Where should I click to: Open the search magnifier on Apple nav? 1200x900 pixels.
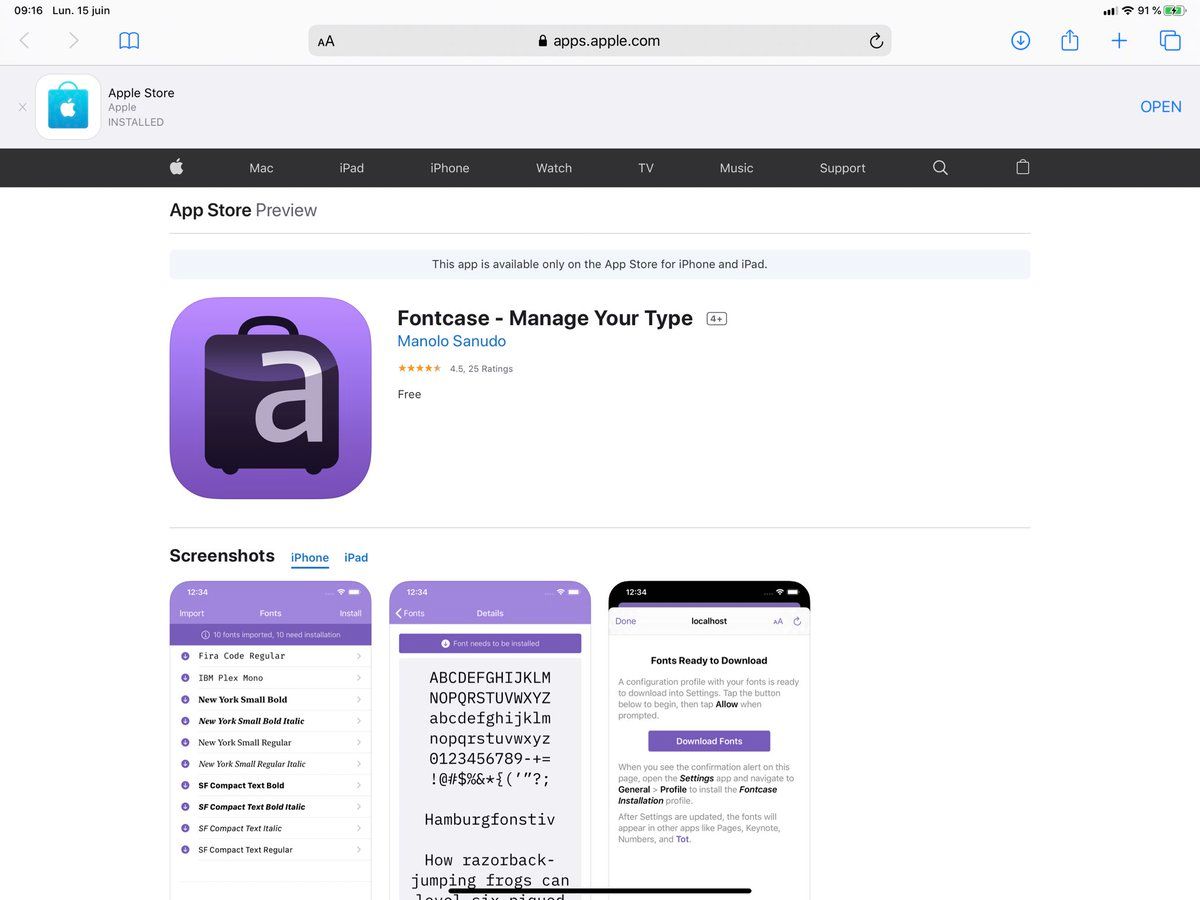[940, 168]
